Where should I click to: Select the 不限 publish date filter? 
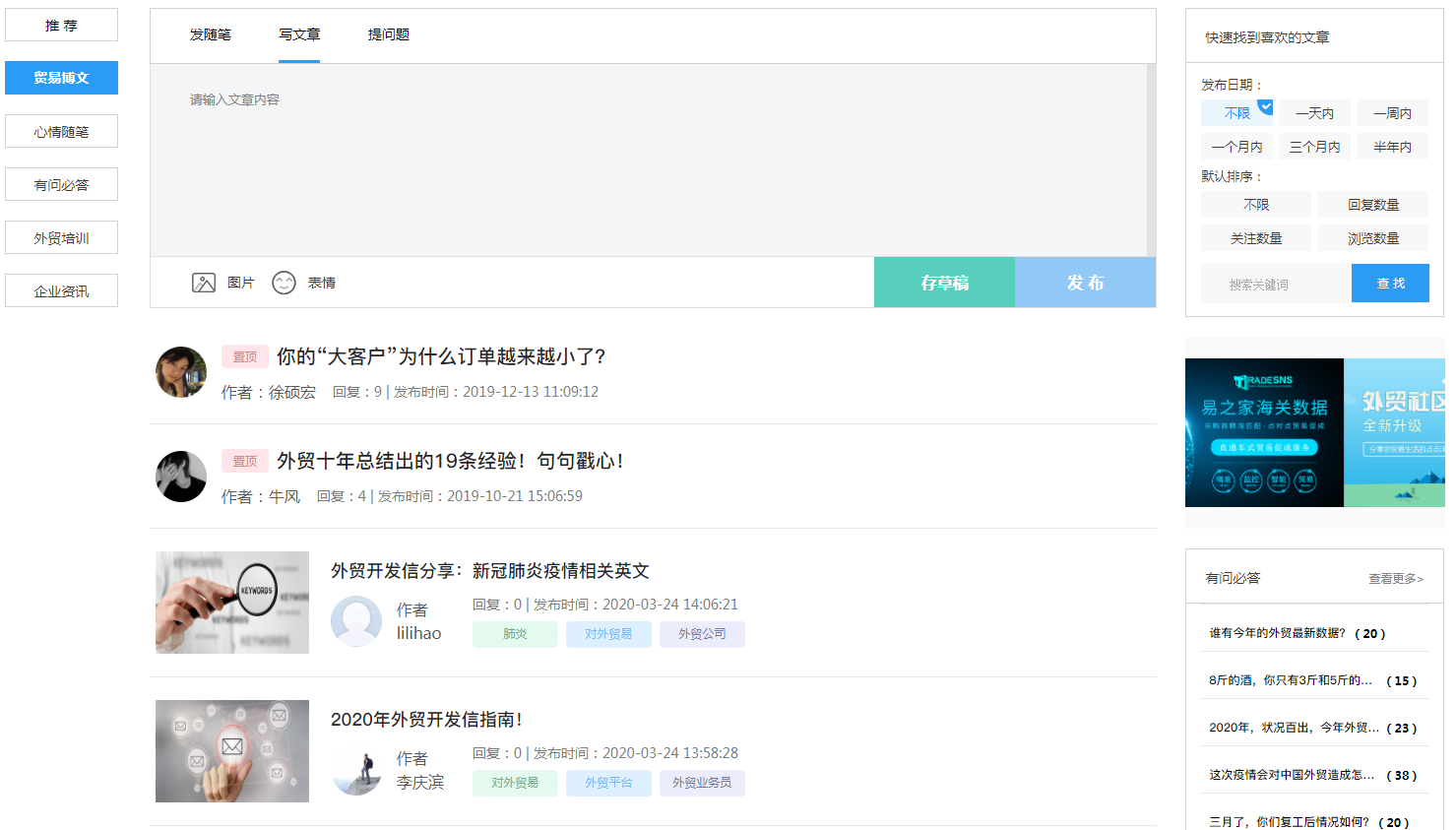tap(1236, 113)
